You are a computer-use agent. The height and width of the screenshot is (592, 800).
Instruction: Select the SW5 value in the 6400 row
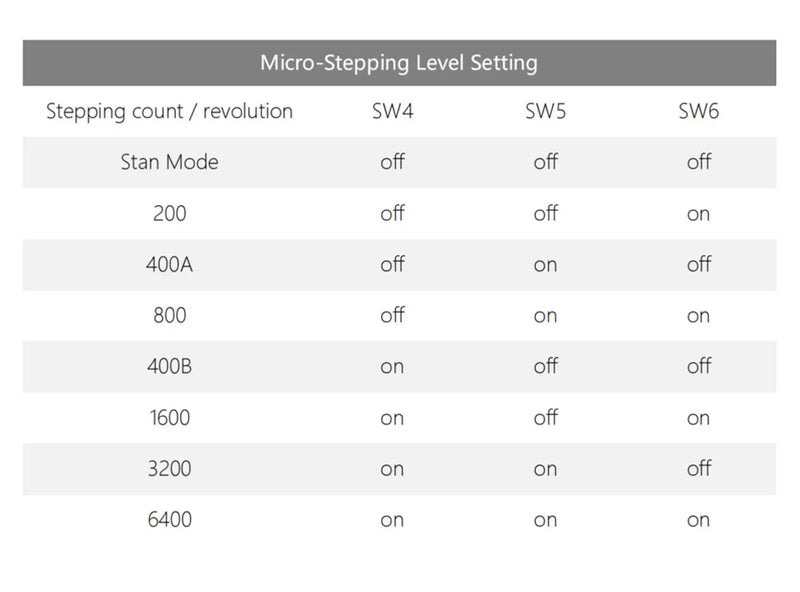click(x=545, y=520)
